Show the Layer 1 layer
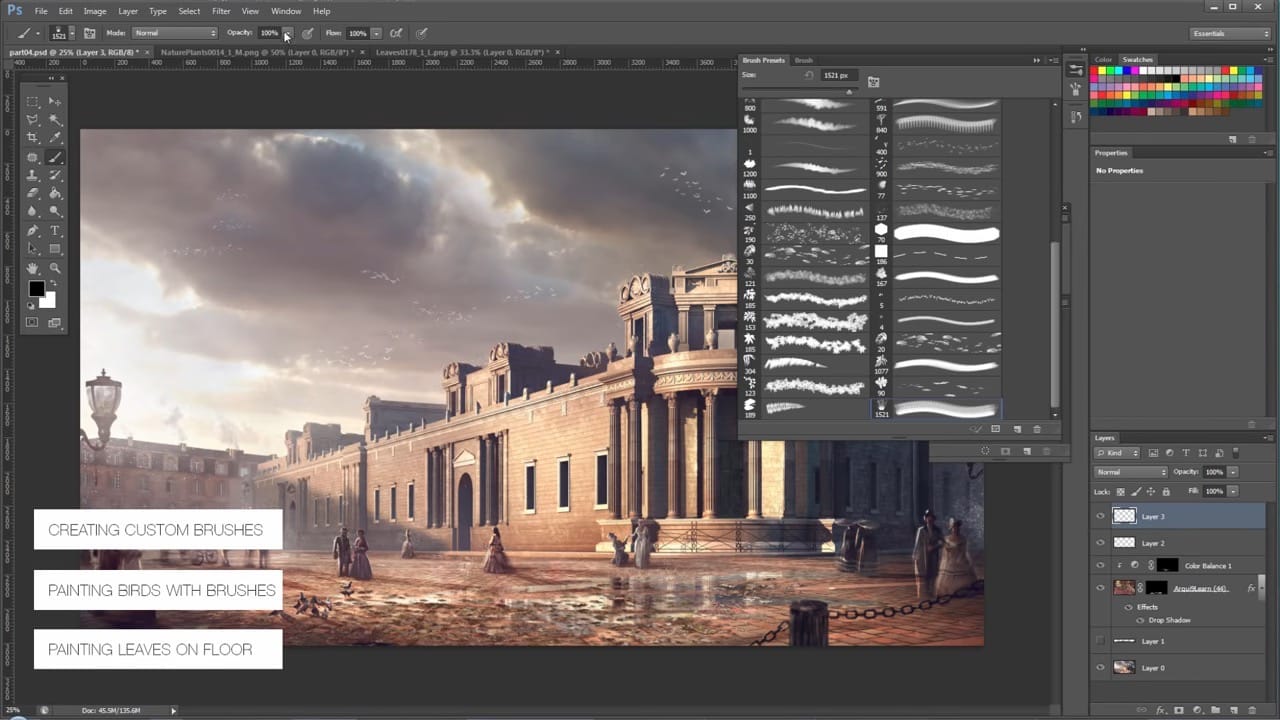Screen dimensions: 1280x720 pos(1100,640)
